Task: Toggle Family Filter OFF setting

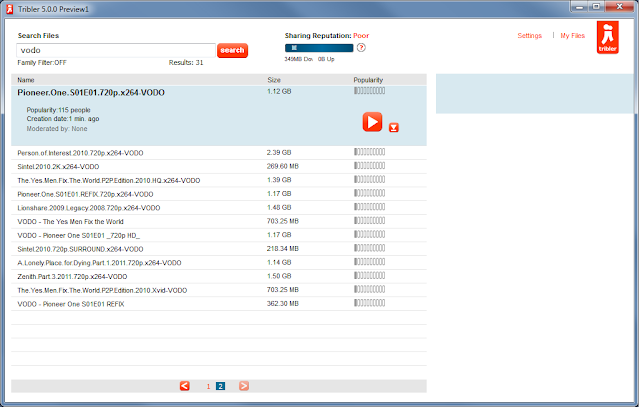Action: (x=42, y=62)
